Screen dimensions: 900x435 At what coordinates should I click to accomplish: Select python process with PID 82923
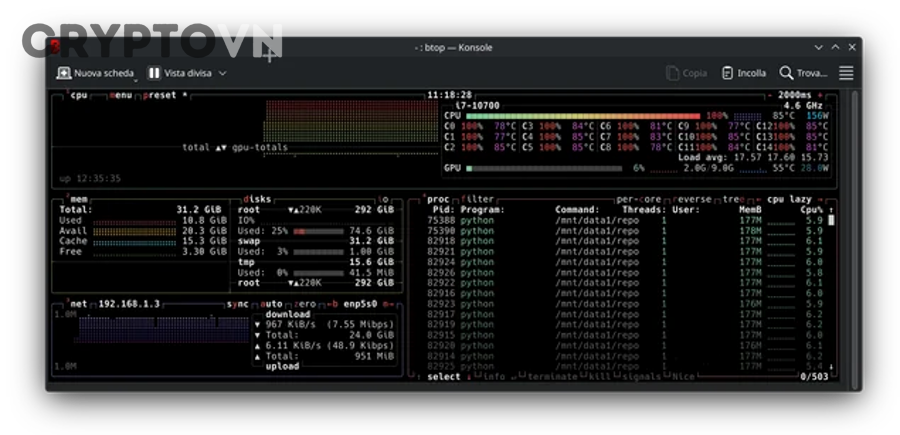click(624, 304)
